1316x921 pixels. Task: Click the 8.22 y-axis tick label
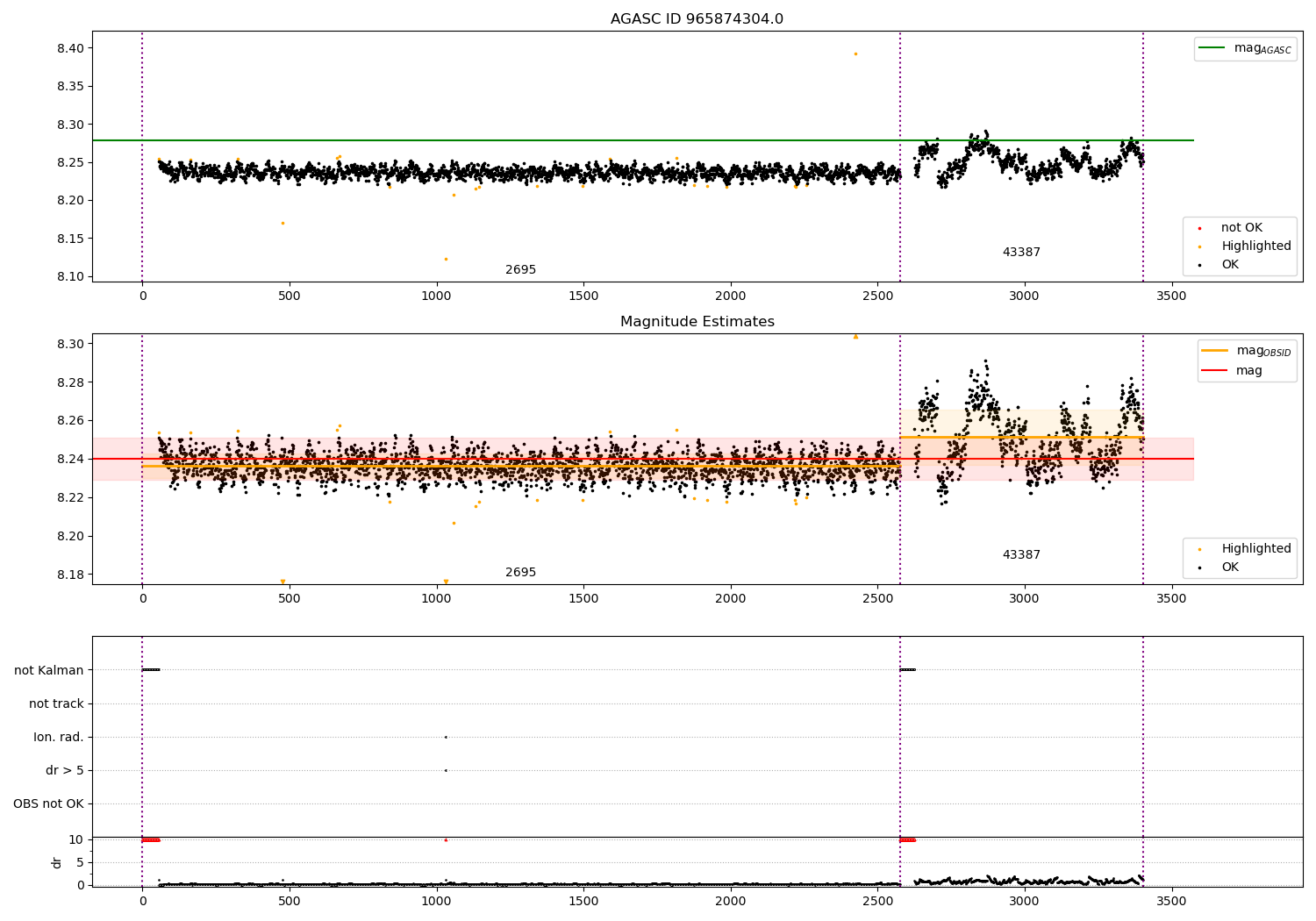click(x=70, y=497)
